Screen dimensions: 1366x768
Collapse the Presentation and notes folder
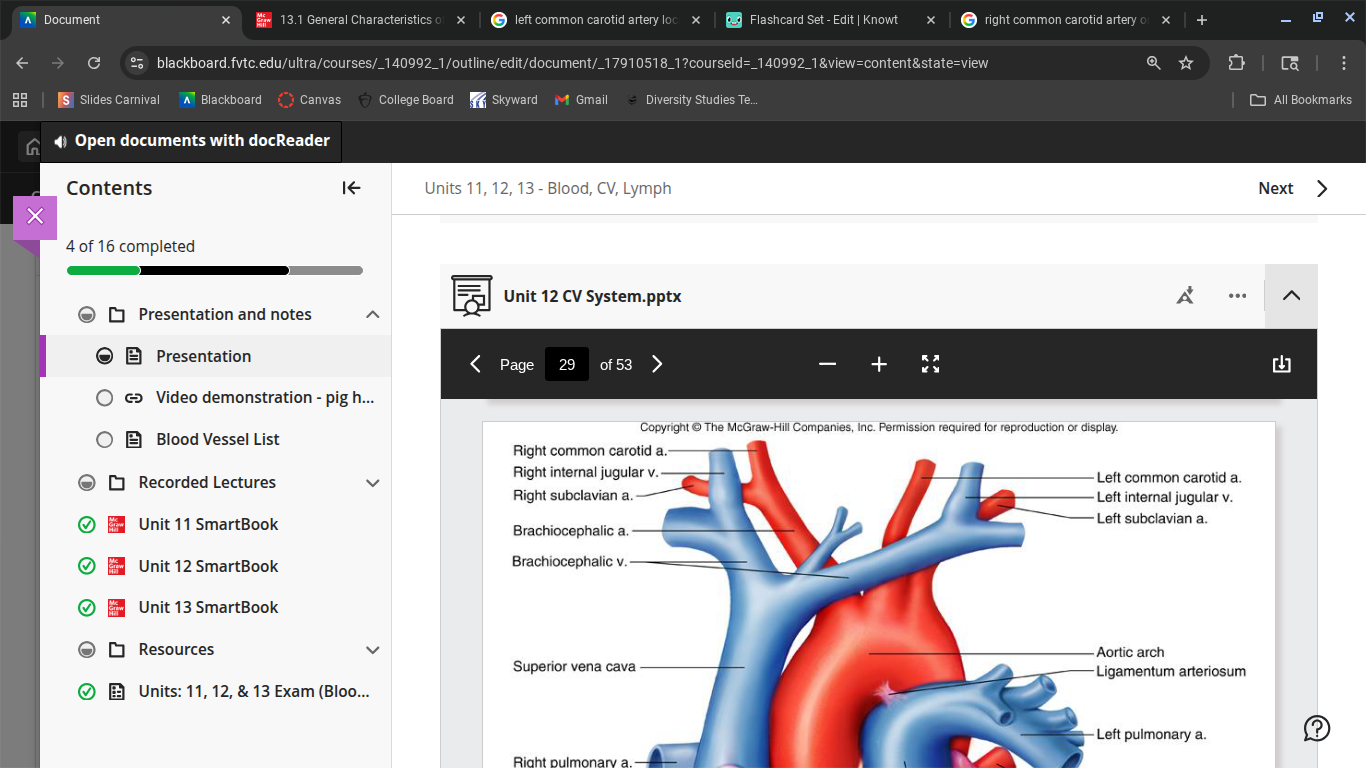[372, 315]
